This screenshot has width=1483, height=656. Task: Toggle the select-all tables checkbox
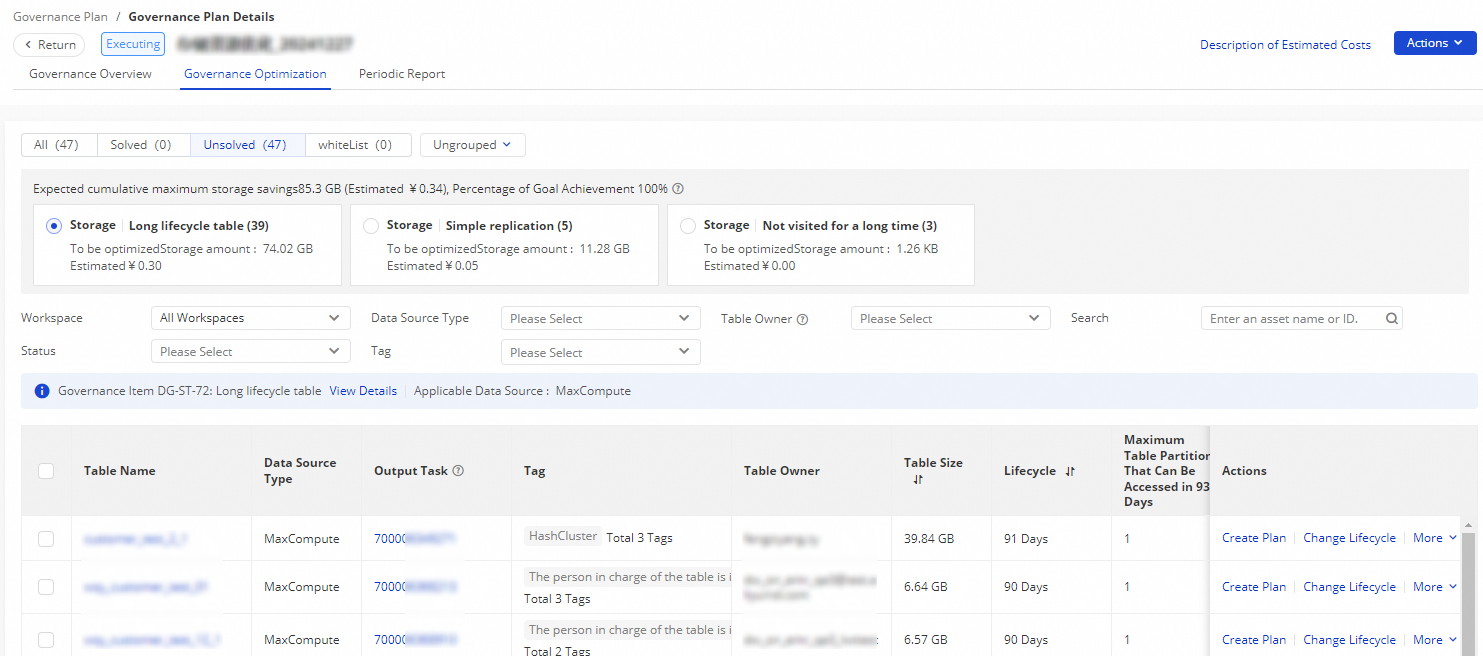tap(46, 471)
